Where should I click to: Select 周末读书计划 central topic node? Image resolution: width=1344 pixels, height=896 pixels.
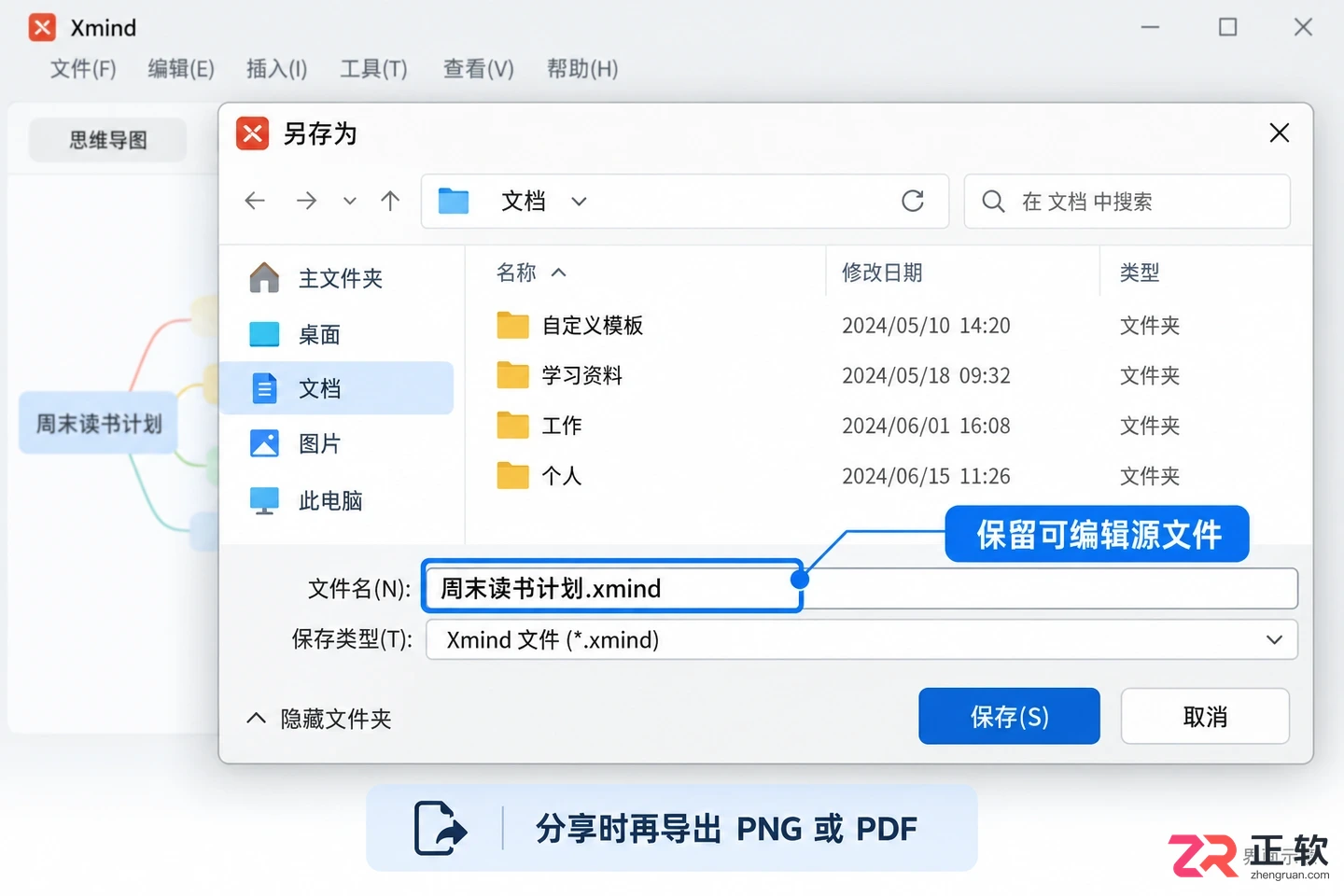tap(98, 424)
